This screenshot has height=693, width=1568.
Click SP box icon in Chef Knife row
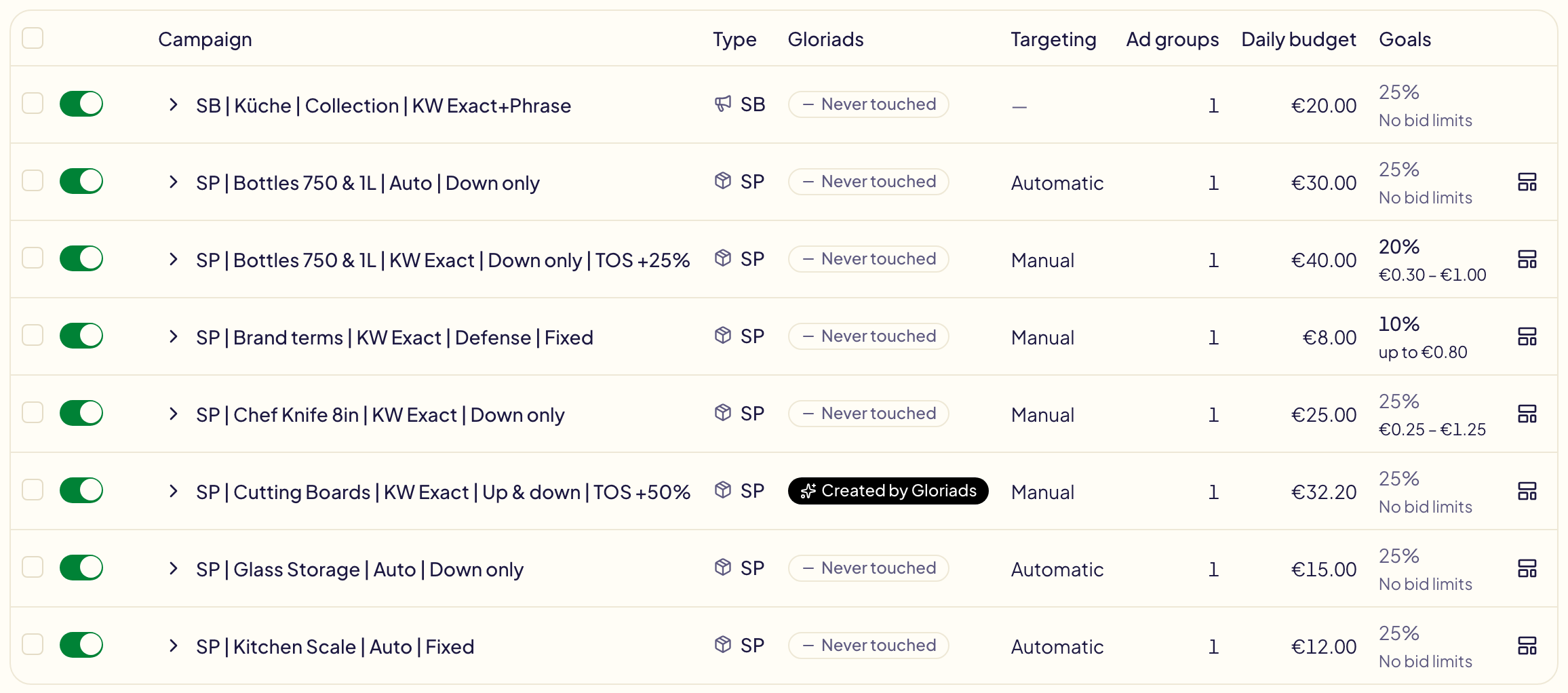pyautogui.click(x=723, y=413)
